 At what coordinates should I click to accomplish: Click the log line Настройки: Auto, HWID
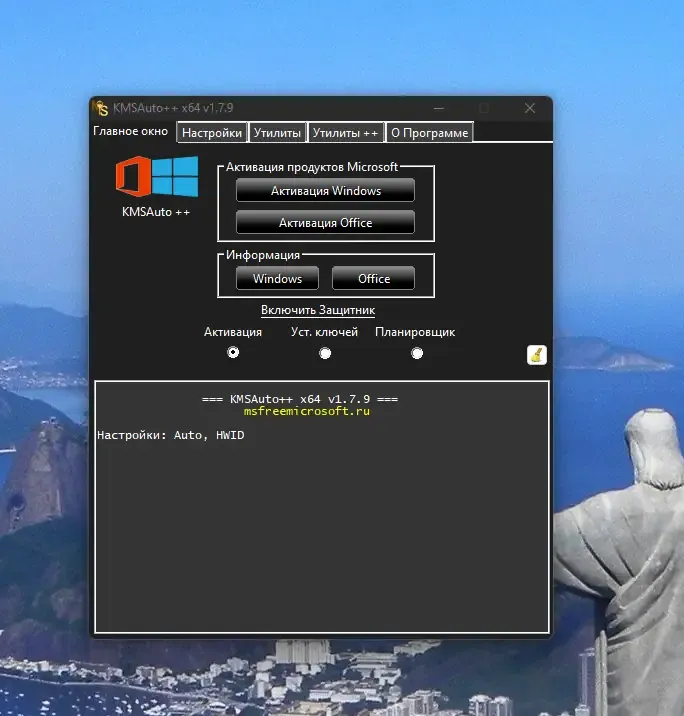pos(171,435)
